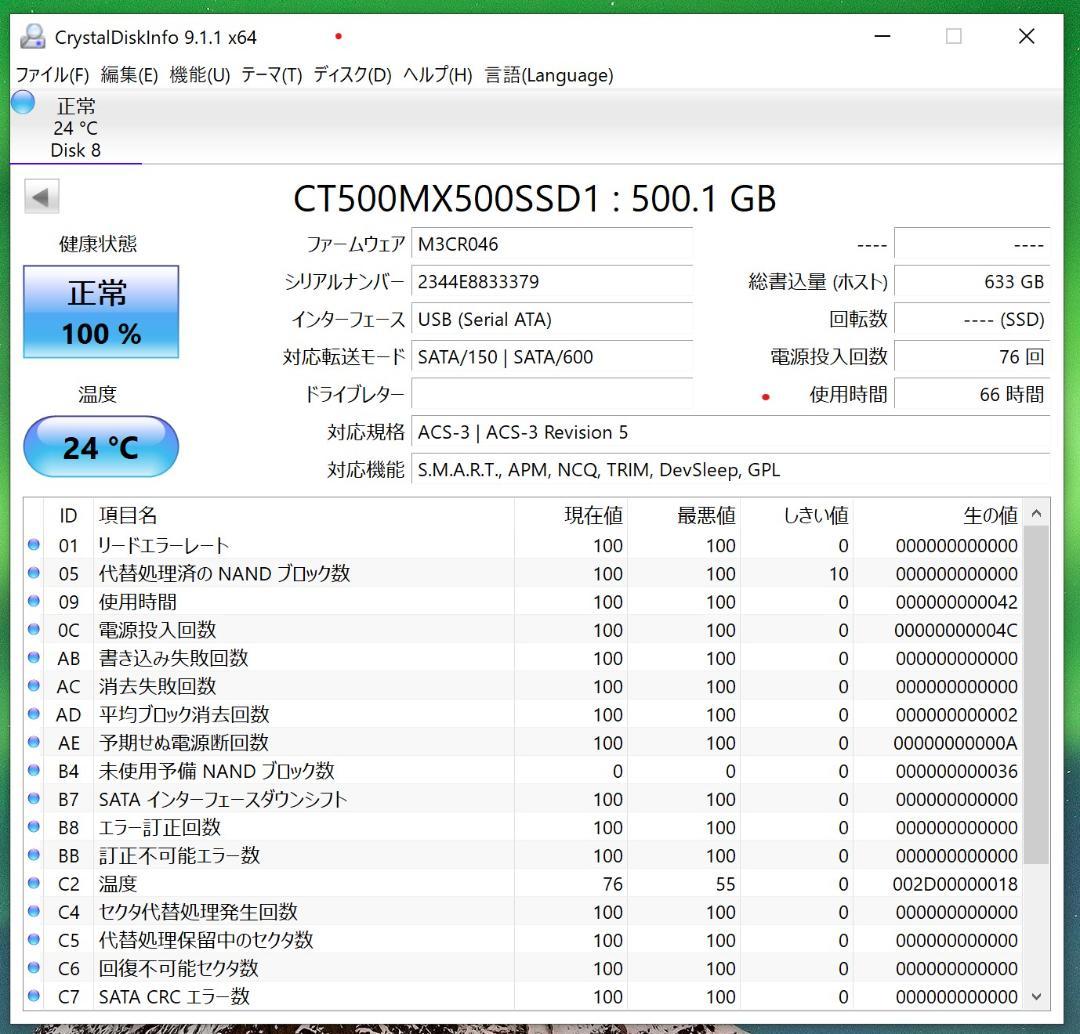
Task: Click raw value 000000000036 in B4 row
Action: click(957, 772)
